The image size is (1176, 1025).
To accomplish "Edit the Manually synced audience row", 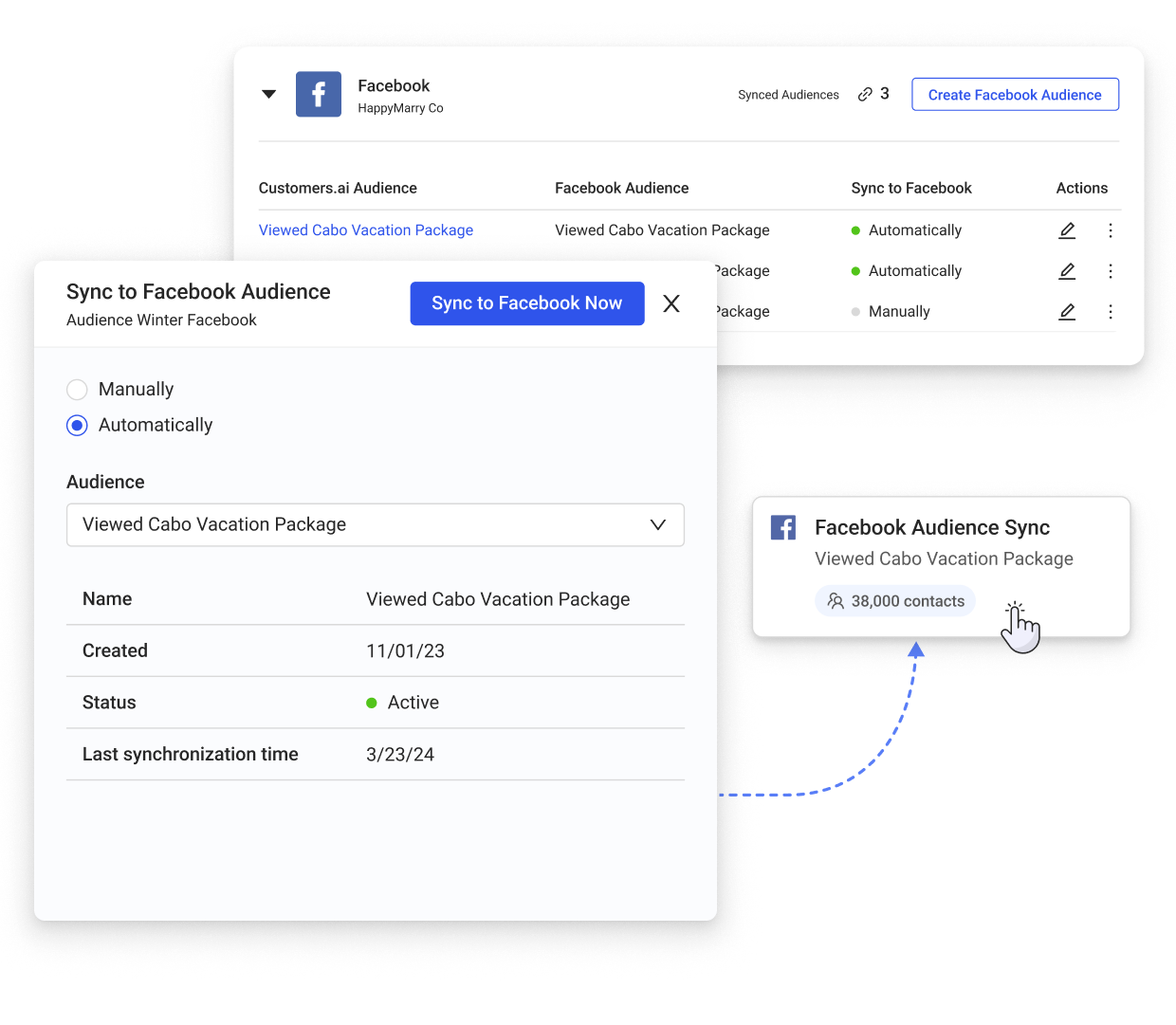I will click(1067, 312).
